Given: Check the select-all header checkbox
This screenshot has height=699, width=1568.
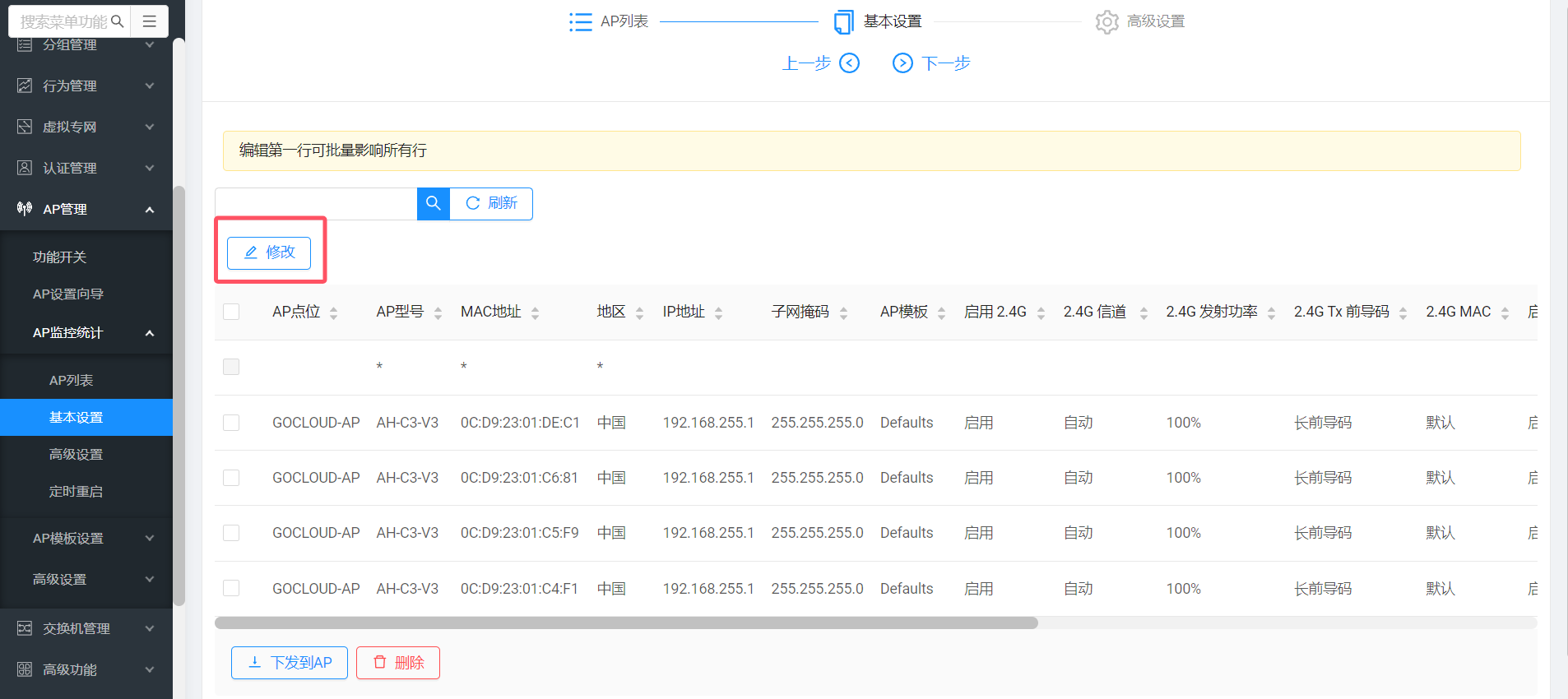Looking at the screenshot, I should click(x=231, y=312).
